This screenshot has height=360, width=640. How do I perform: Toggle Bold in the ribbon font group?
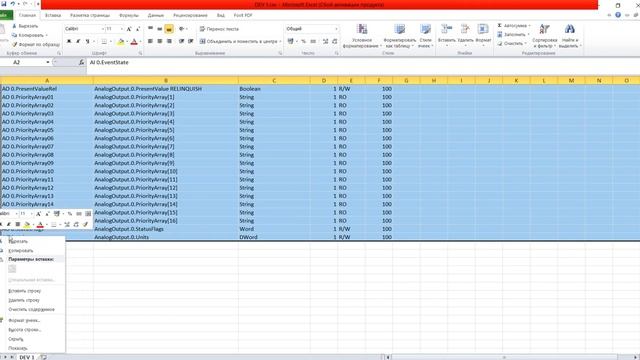pyautogui.click(x=69, y=41)
